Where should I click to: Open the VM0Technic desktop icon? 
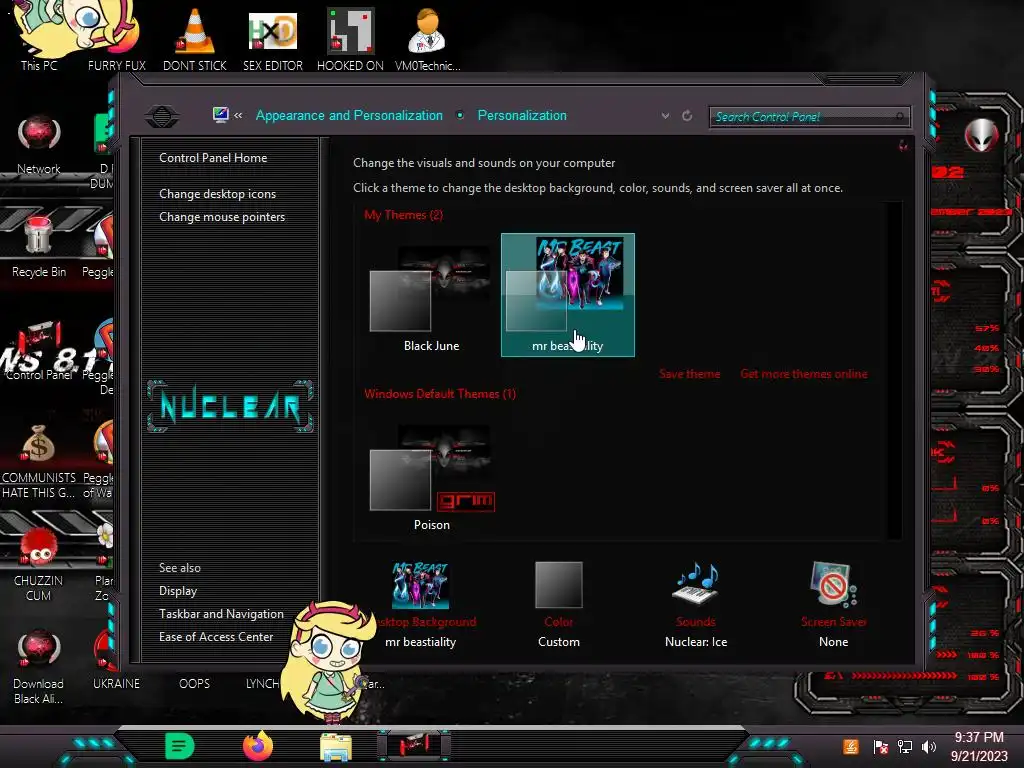(427, 38)
